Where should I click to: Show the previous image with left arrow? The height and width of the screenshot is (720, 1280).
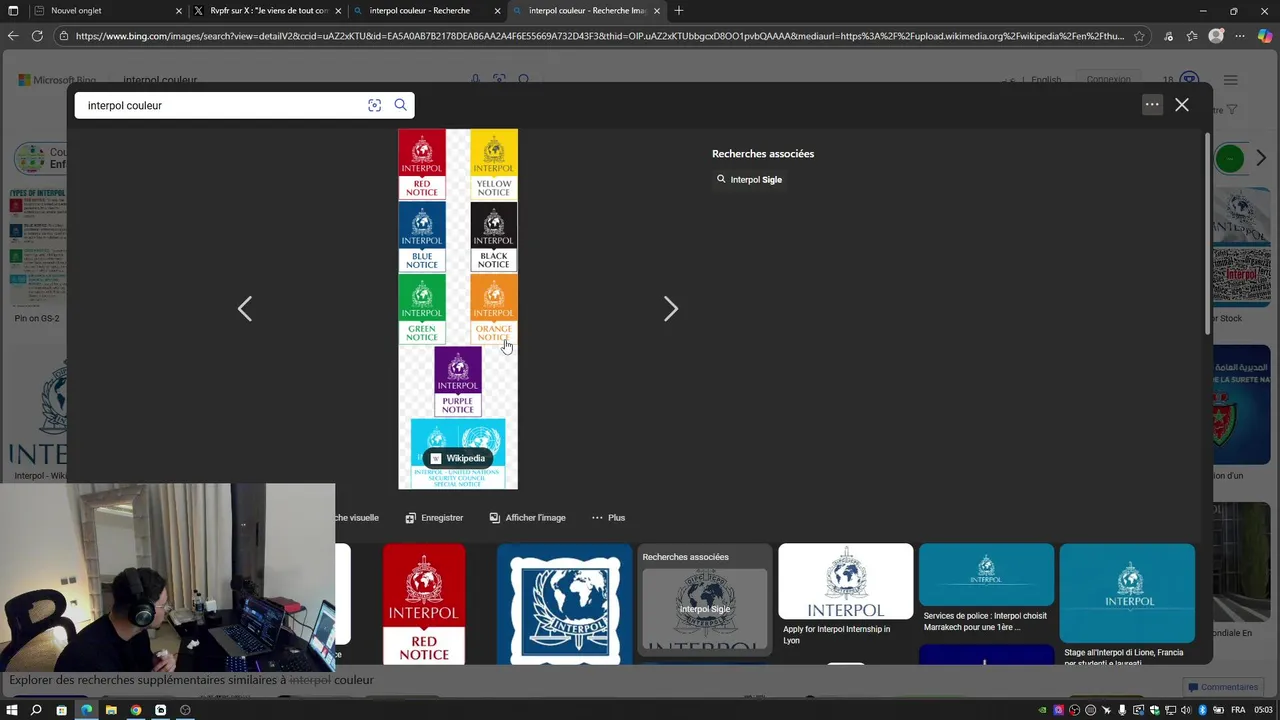(245, 309)
